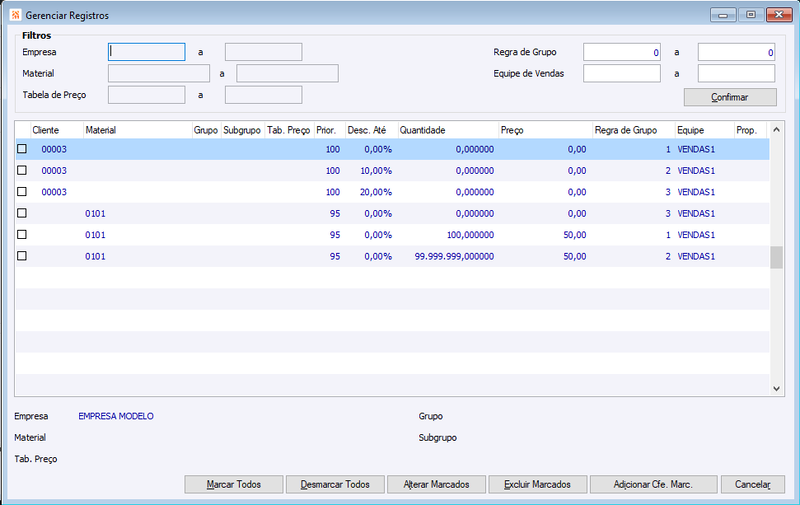This screenshot has width=800, height=505.
Task: Click the scroll down arrow in grid
Action: click(776, 389)
